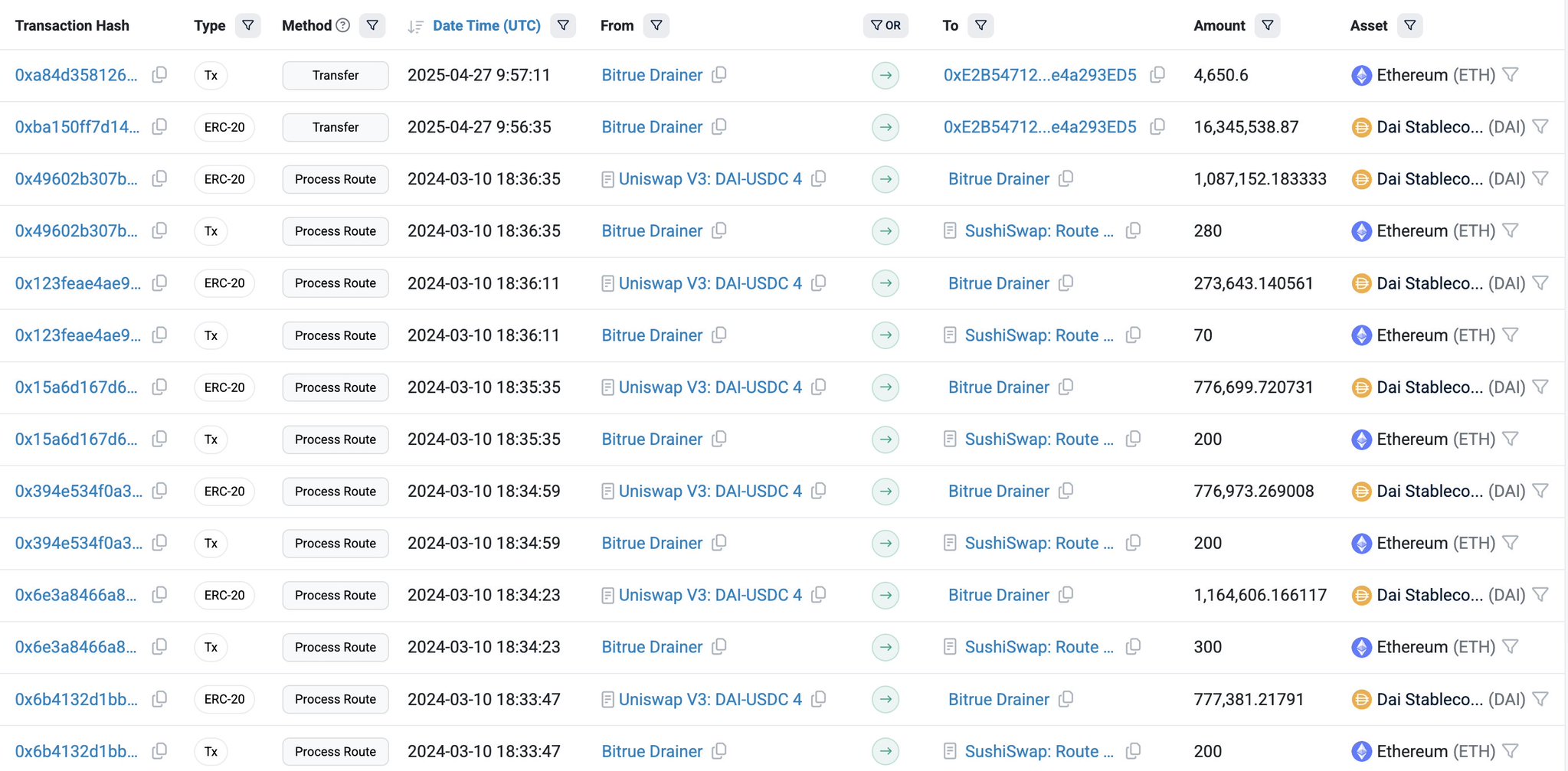Copy Bitrue Drainer address in 9:57:11 row
This screenshot has height=771, width=1568.
click(719, 75)
